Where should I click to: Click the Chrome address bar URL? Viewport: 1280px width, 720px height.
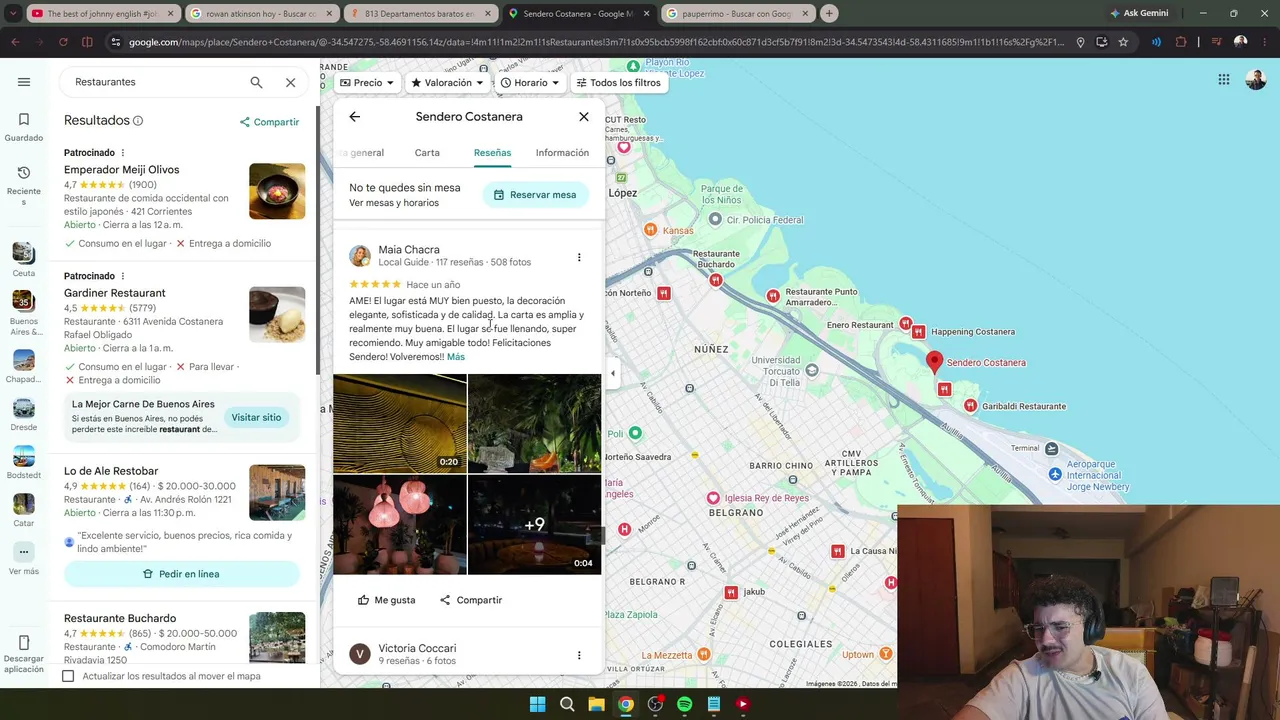click(x=598, y=42)
